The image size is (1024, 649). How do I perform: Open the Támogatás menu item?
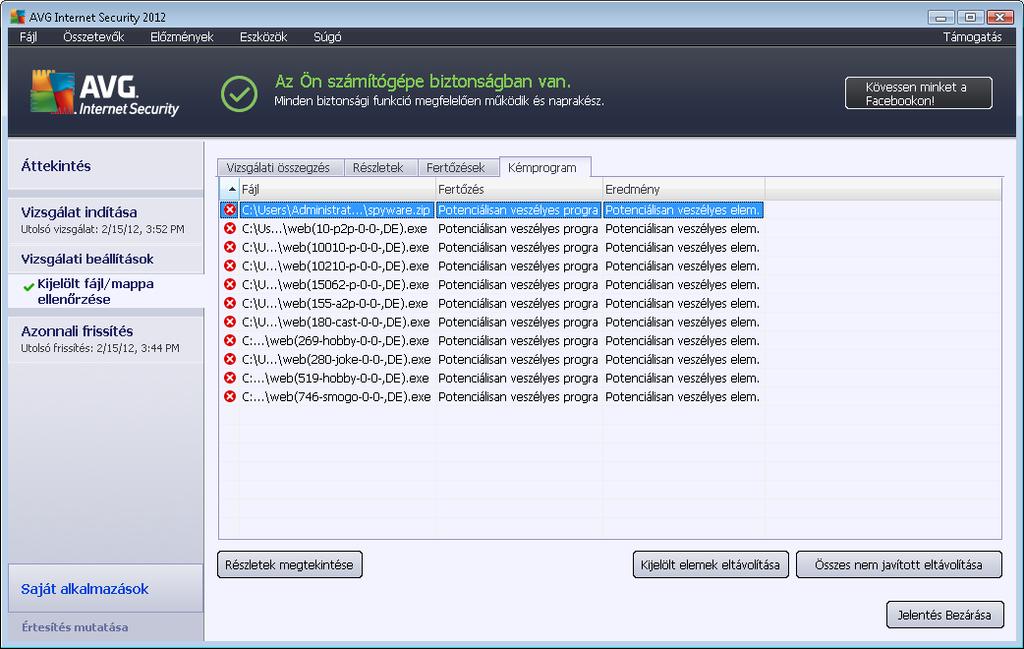point(972,37)
